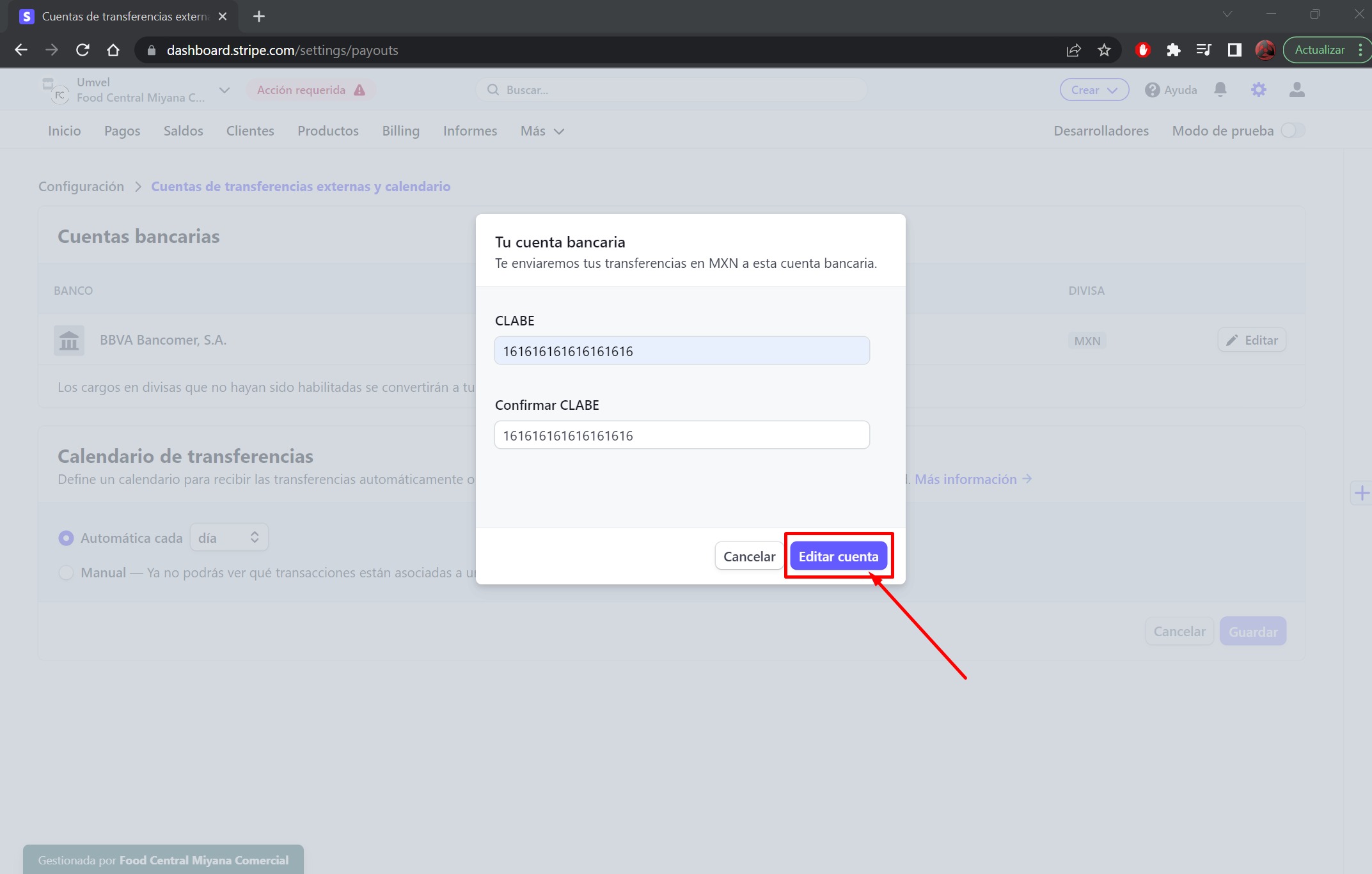The image size is (1372, 874).
Task: Bookmark page with star icon
Action: 1104,50
